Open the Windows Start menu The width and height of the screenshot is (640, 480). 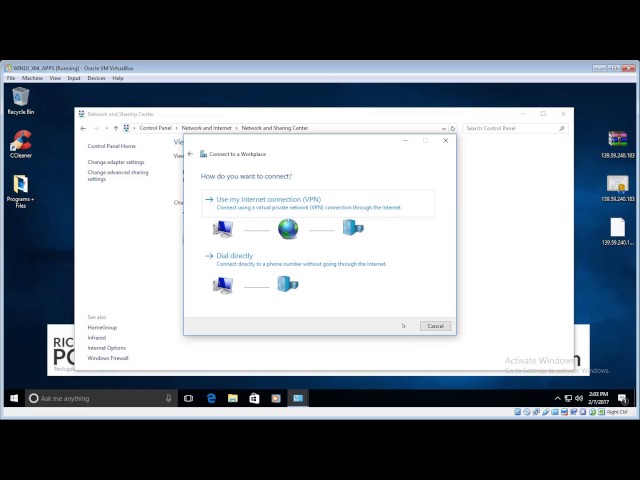click(x=14, y=398)
